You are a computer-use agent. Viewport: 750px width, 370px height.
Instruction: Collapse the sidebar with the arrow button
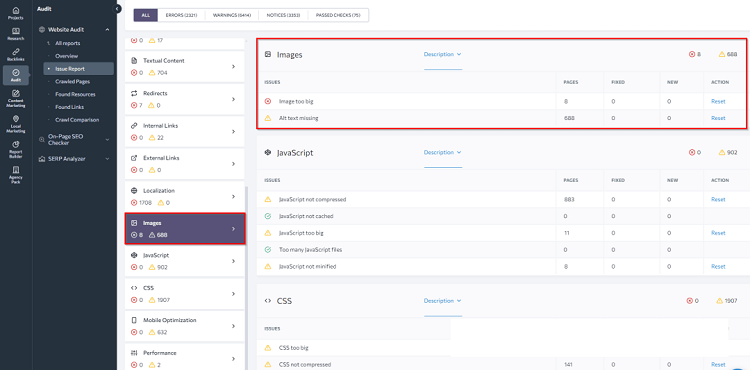117,9
